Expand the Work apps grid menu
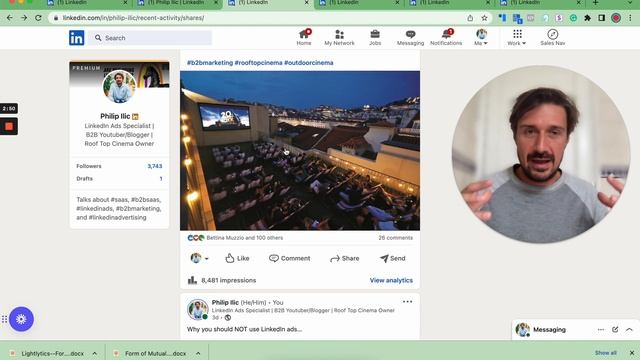The image size is (640, 360). 517,37
